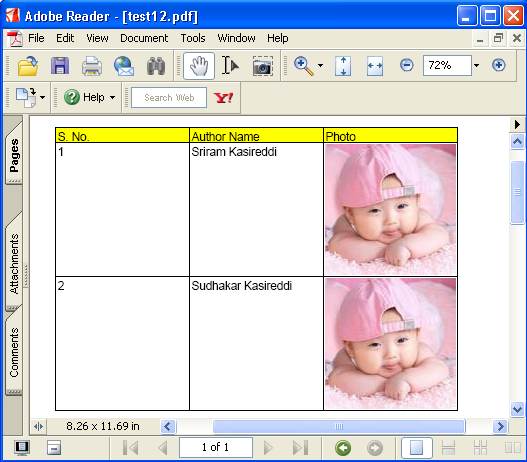Image resolution: width=527 pixels, height=462 pixels.
Task: Click the Search Web text field
Action: [169, 98]
